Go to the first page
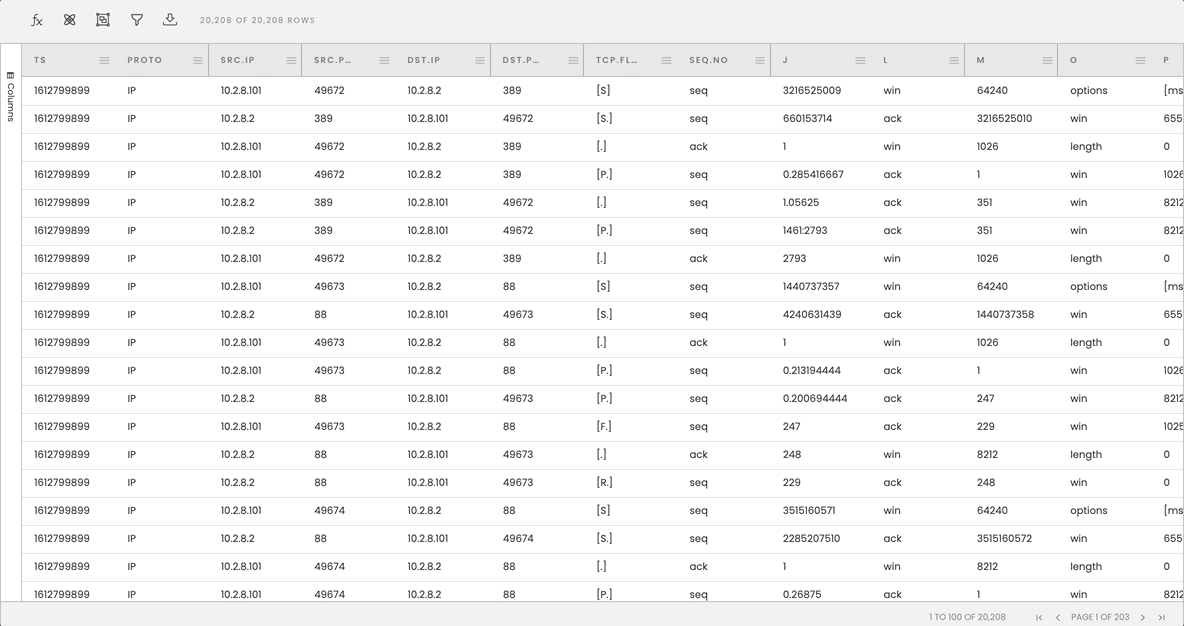 (x=1039, y=618)
